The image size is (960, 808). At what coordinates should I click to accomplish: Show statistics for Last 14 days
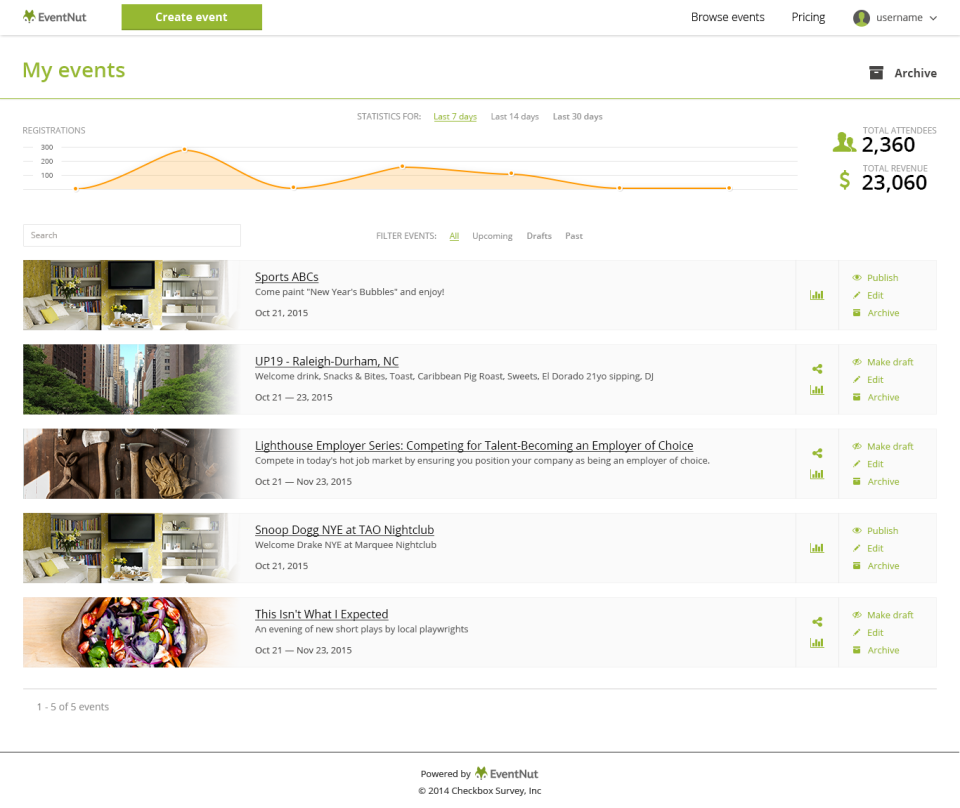point(515,116)
